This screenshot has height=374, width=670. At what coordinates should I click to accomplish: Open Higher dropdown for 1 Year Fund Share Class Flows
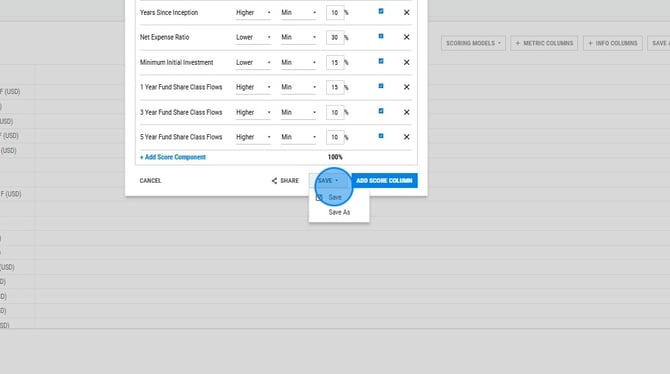[x=253, y=87]
